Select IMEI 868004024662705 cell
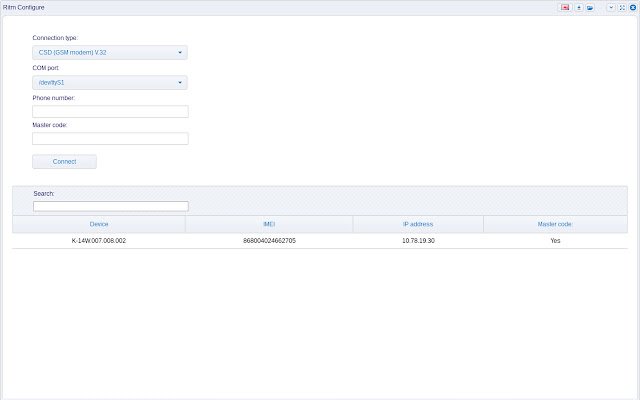This screenshot has height=400, width=640. tap(269, 241)
